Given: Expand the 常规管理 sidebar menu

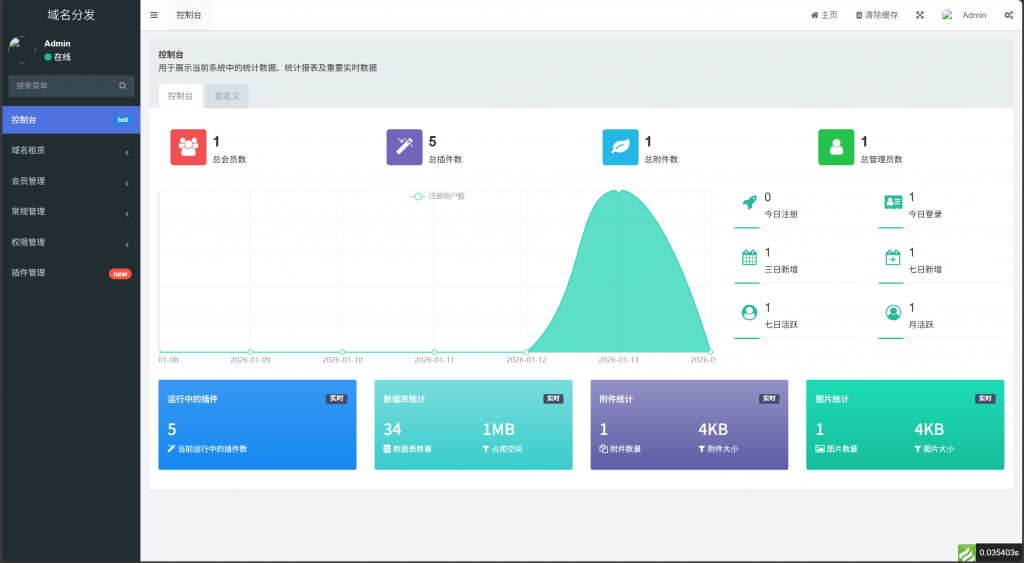Looking at the screenshot, I should 70,212.
